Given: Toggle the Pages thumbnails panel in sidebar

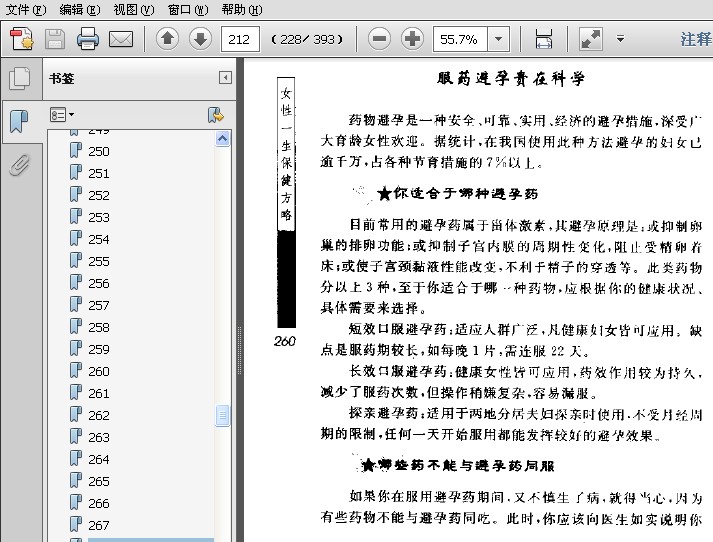Looking at the screenshot, I should tap(19, 79).
